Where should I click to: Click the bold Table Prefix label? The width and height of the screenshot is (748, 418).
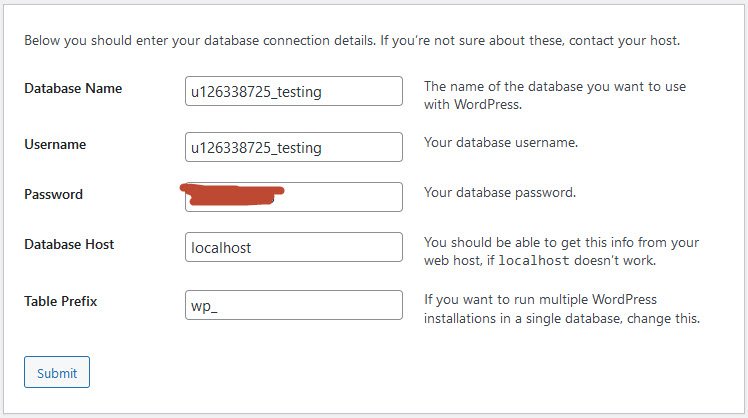(x=61, y=302)
